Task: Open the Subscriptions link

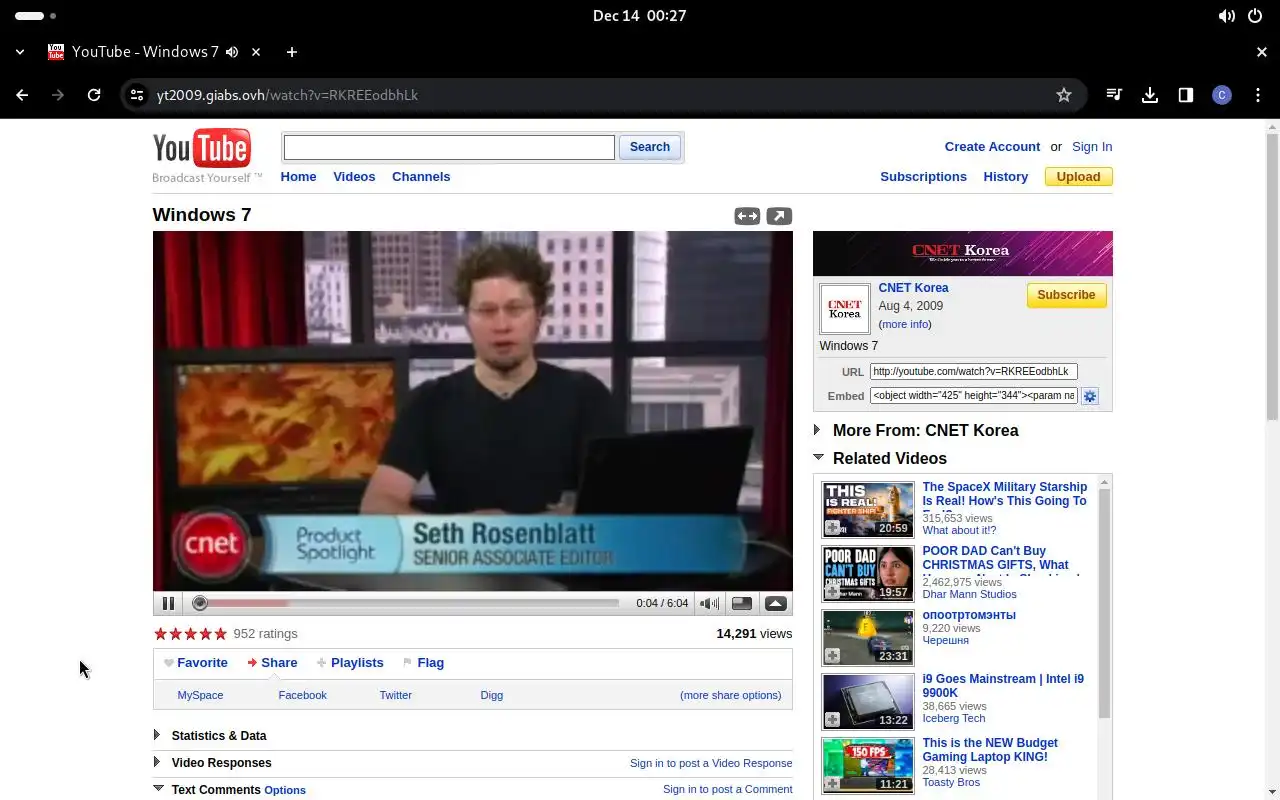Action: pos(923,176)
